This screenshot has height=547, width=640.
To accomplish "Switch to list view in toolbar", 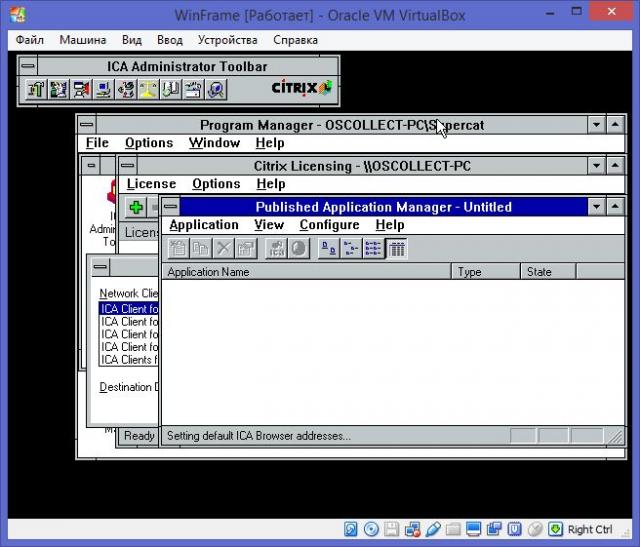I will [x=373, y=248].
